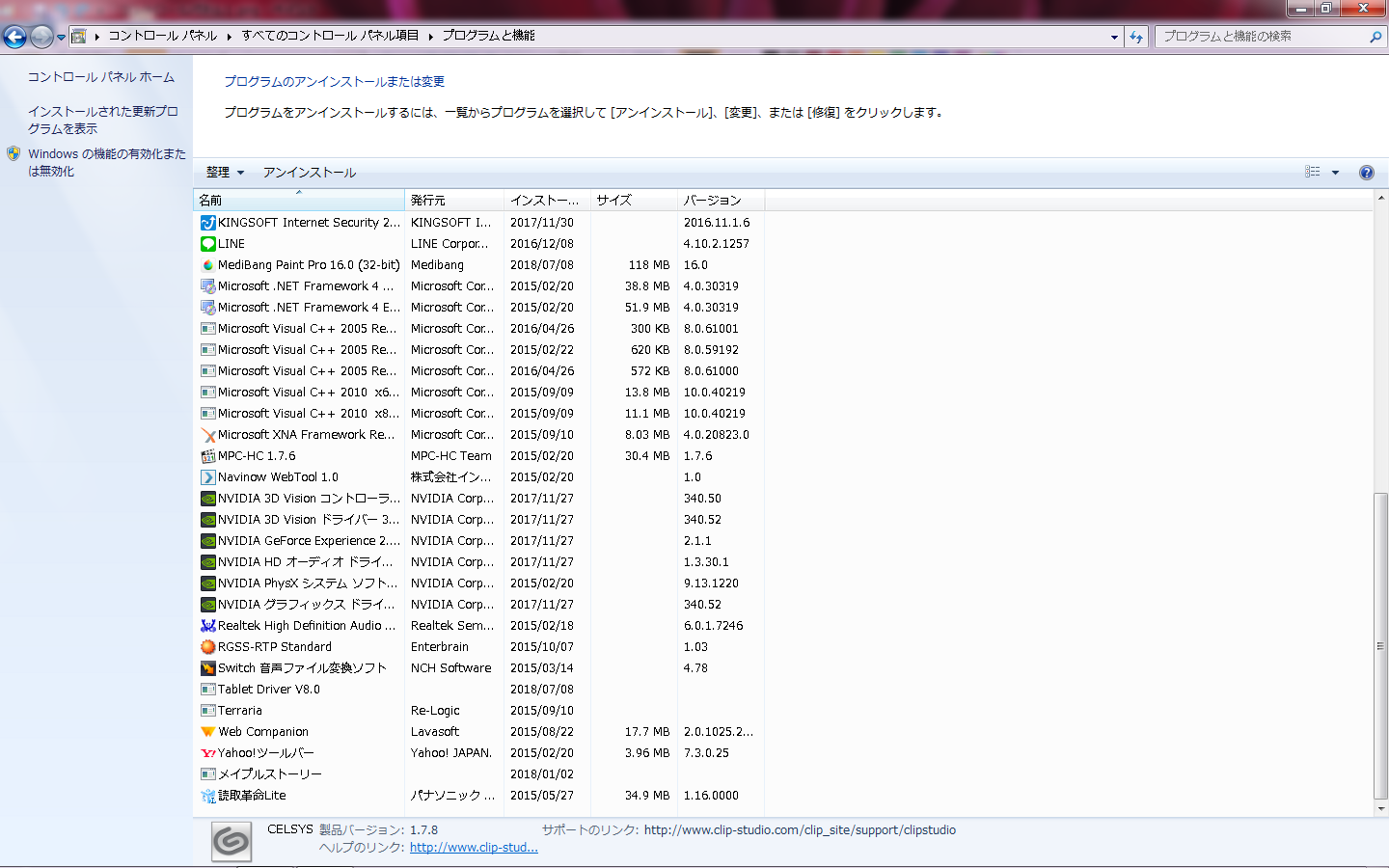
Task: Open the recent pages dropdown arrow
Action: pos(61,38)
